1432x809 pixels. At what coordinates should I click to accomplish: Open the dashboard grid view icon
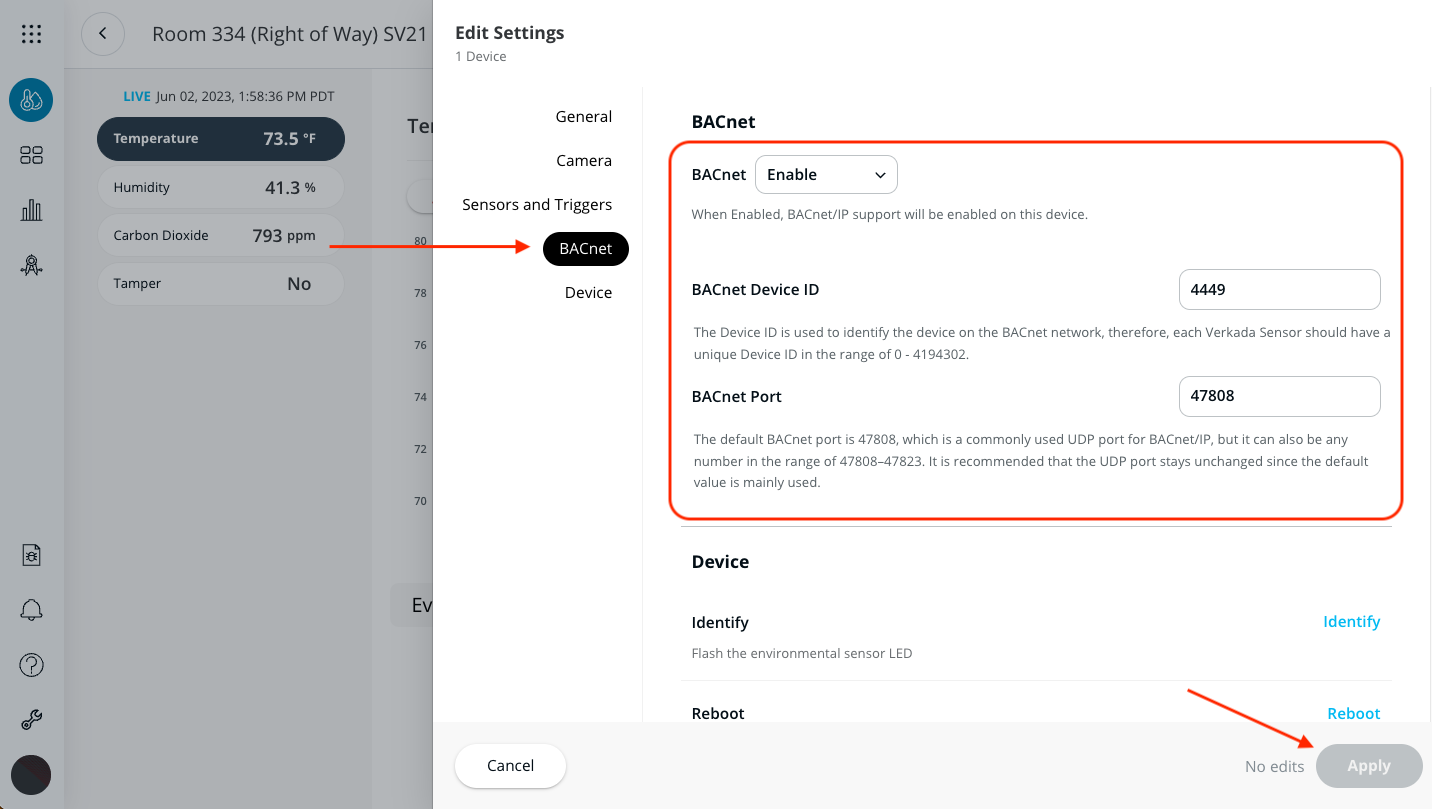[x=31, y=155]
